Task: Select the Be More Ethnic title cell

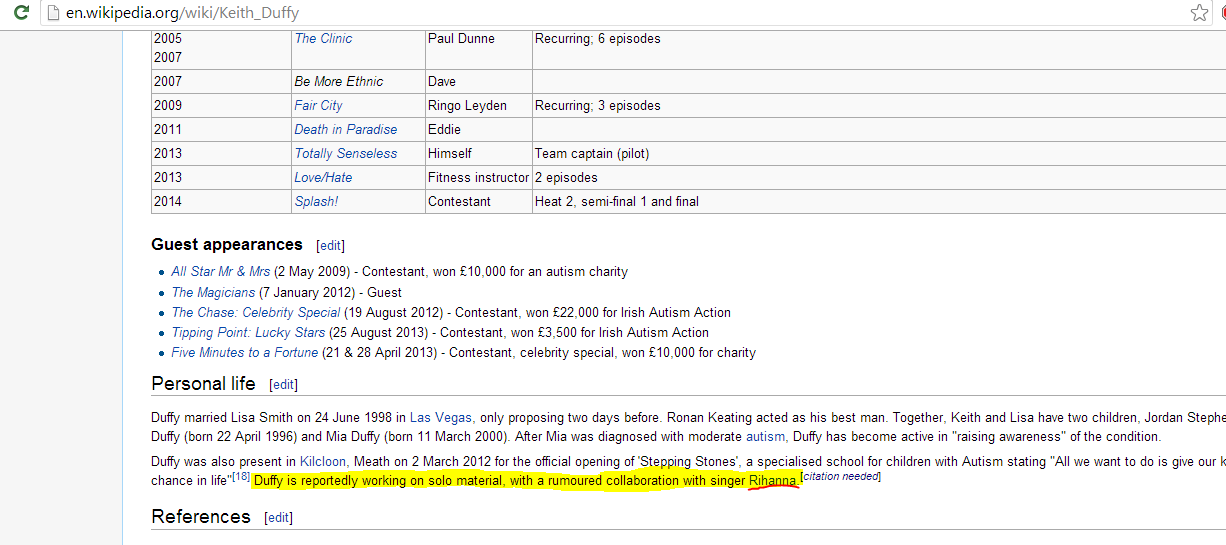Action: coord(358,82)
